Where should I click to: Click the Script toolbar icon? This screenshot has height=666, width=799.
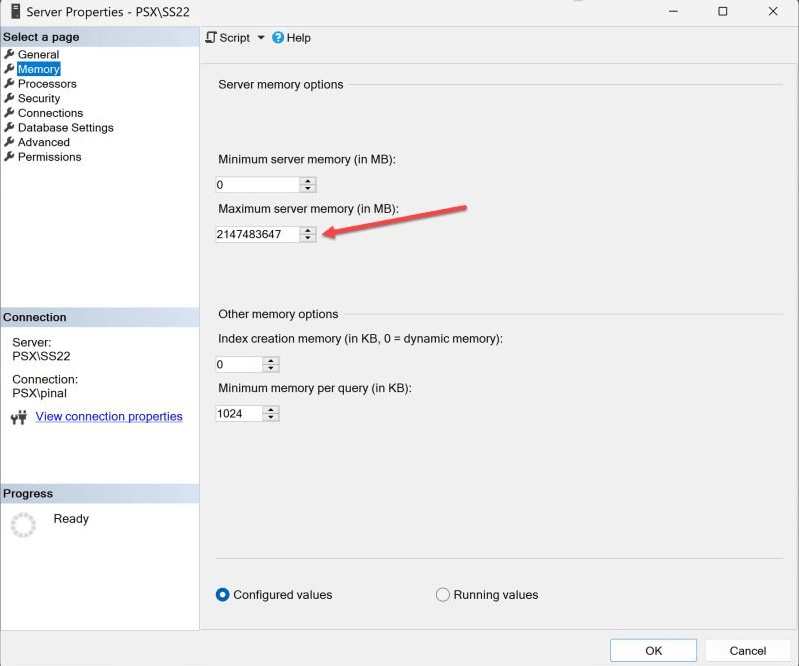point(211,37)
